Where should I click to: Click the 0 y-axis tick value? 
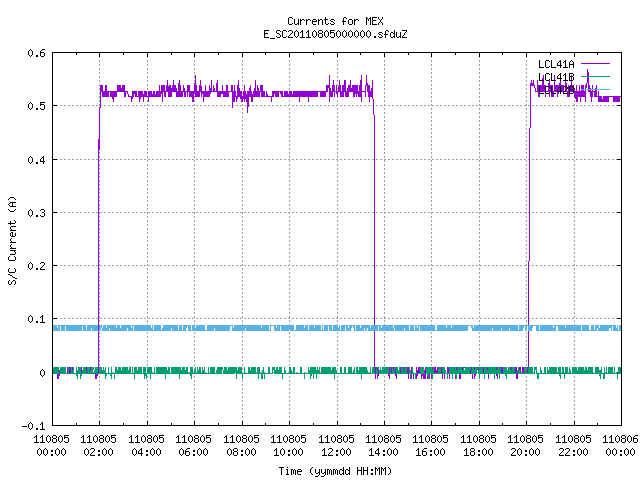tap(42, 373)
